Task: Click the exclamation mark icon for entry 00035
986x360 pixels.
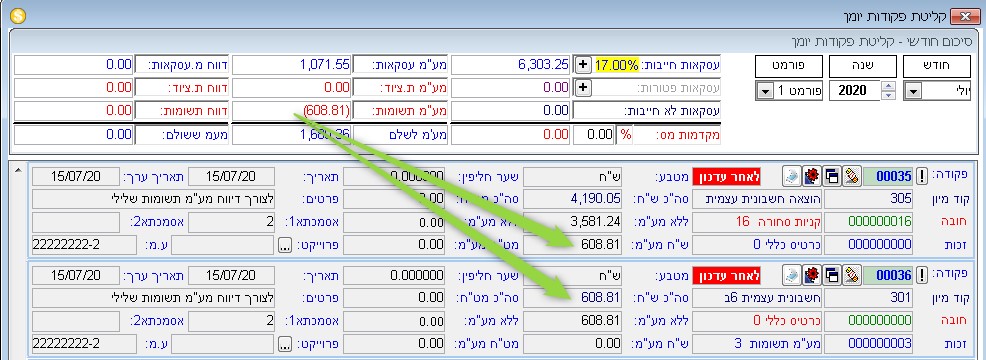Action: (x=922, y=177)
